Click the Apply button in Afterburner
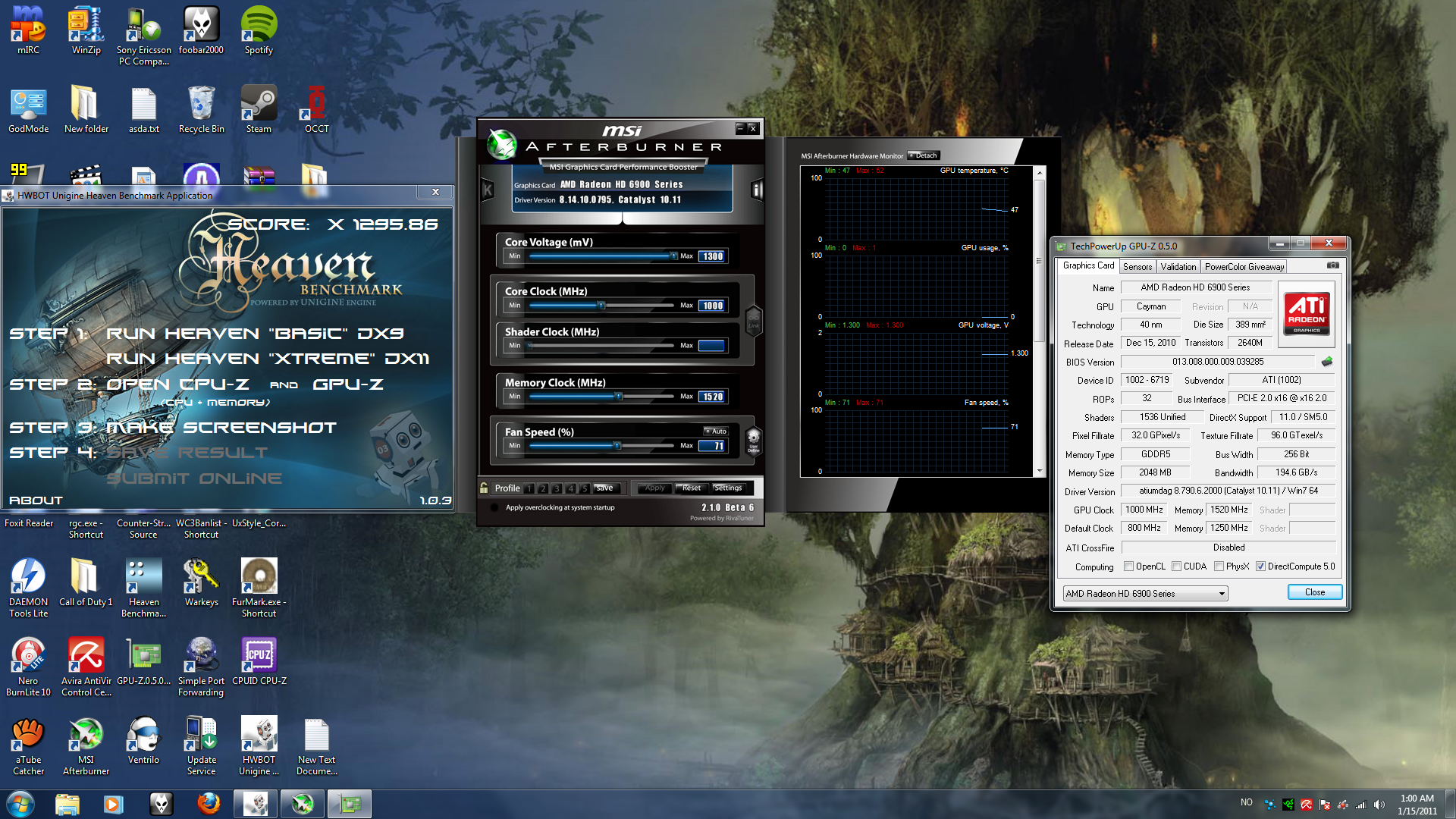Image resolution: width=1456 pixels, height=819 pixels. pyautogui.click(x=655, y=488)
